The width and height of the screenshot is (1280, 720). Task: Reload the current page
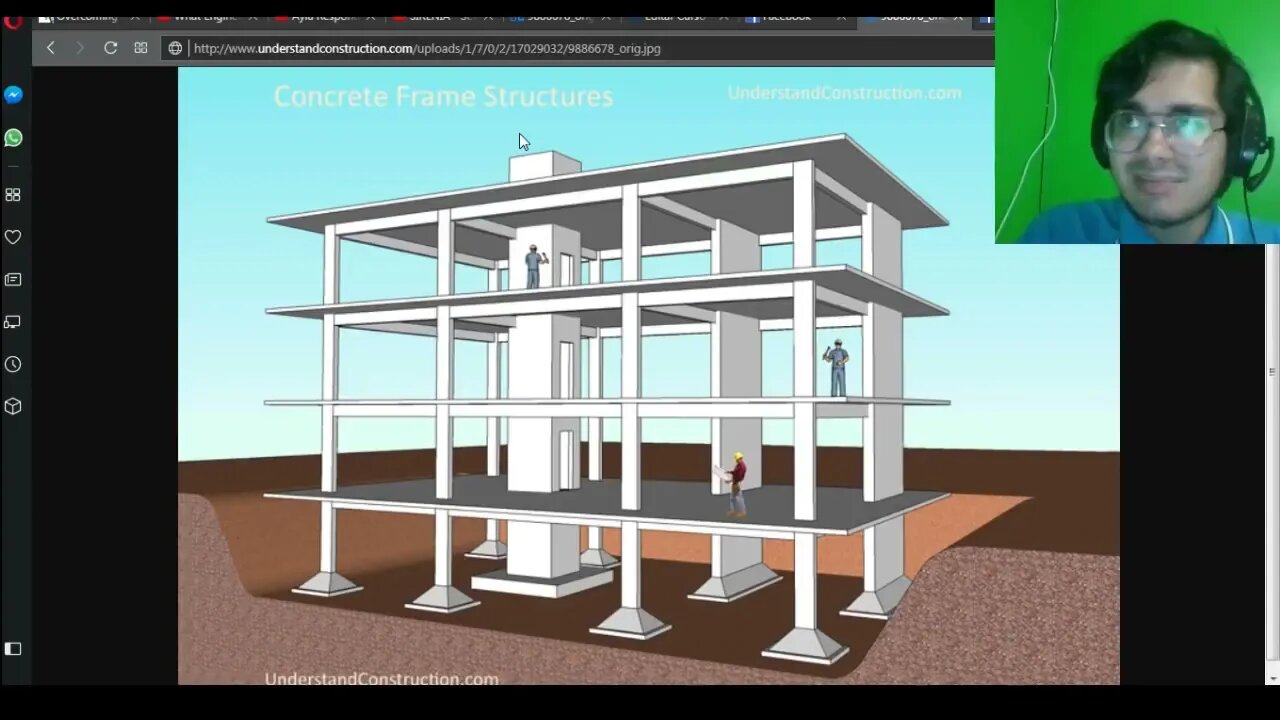point(111,48)
